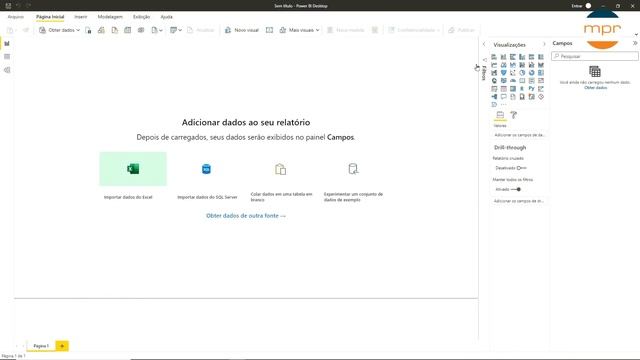Collapse the Campos pane with the double chevron
640x360 pixels.
635,43
